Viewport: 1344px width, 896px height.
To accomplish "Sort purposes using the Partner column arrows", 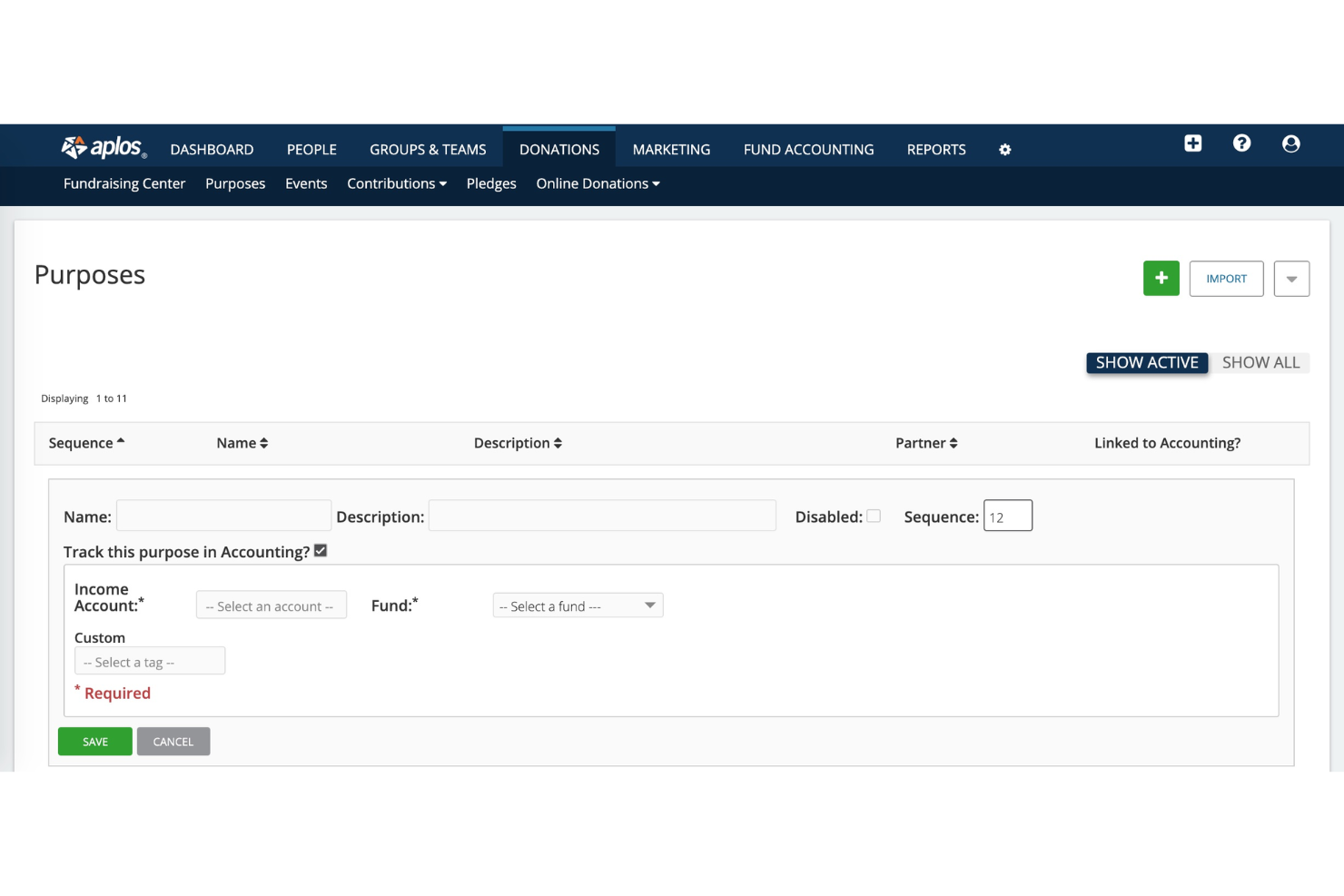I will [x=954, y=442].
